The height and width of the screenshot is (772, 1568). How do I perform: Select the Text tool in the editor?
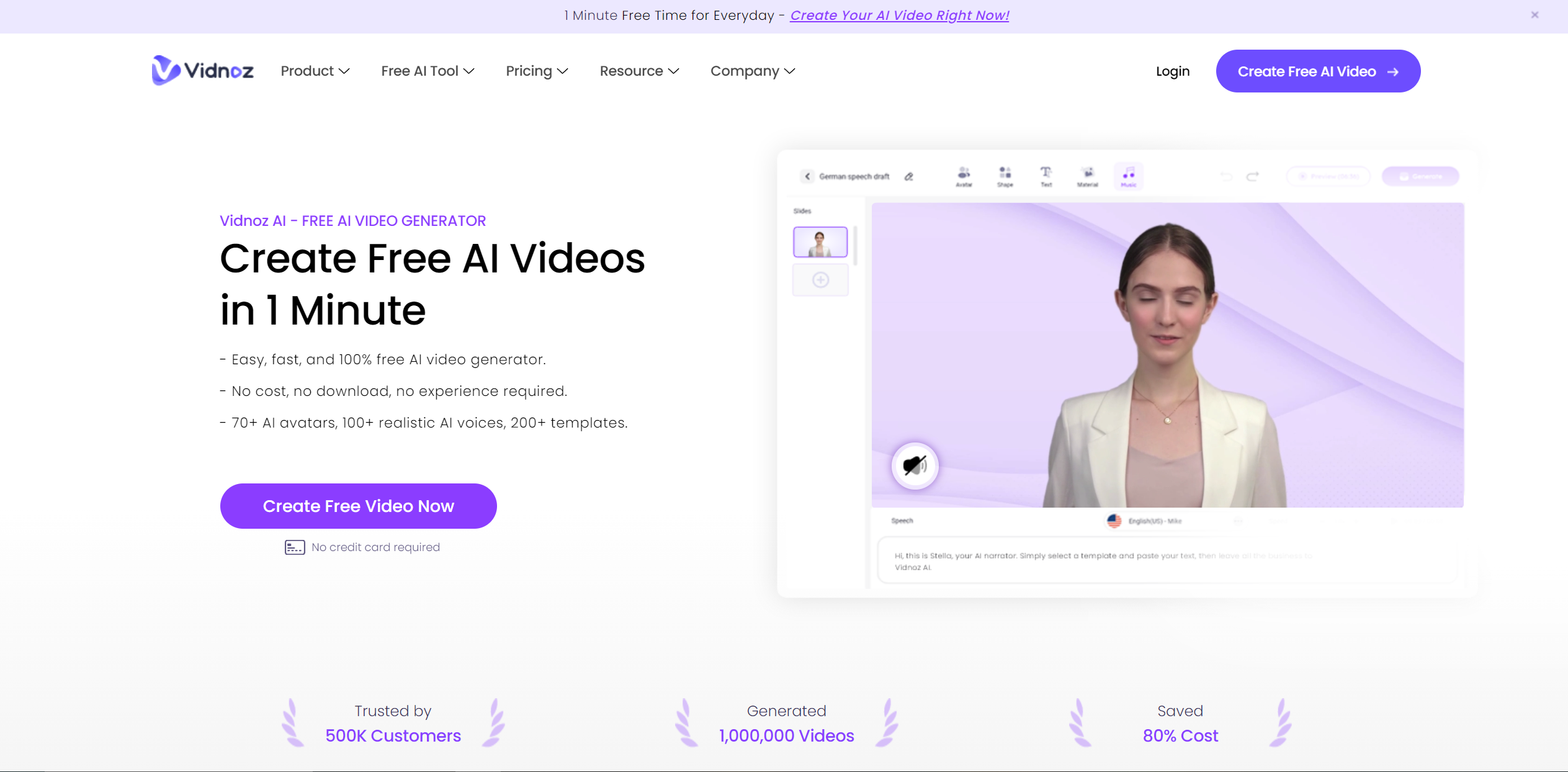[1046, 176]
